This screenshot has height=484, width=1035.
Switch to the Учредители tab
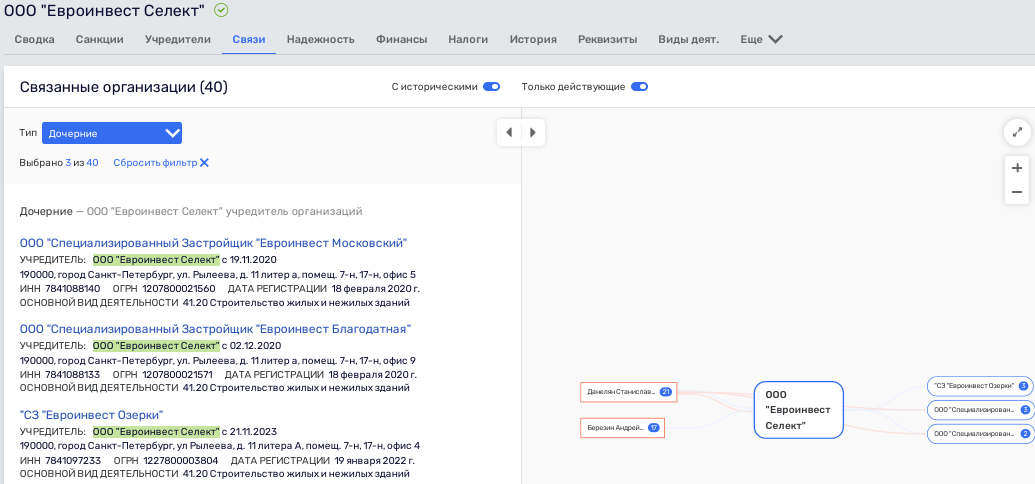pos(178,39)
